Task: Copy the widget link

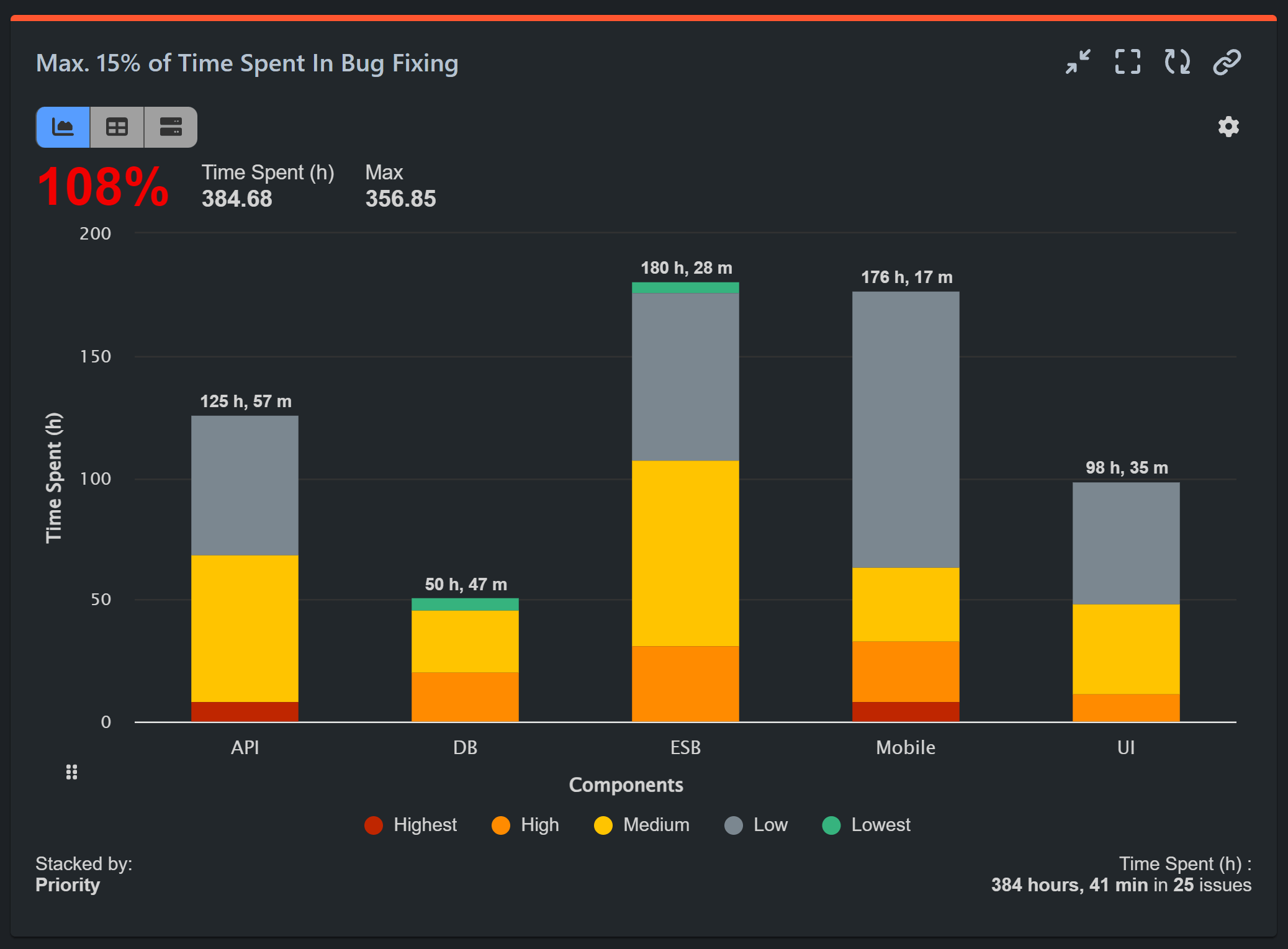Action: pyautogui.click(x=1225, y=62)
